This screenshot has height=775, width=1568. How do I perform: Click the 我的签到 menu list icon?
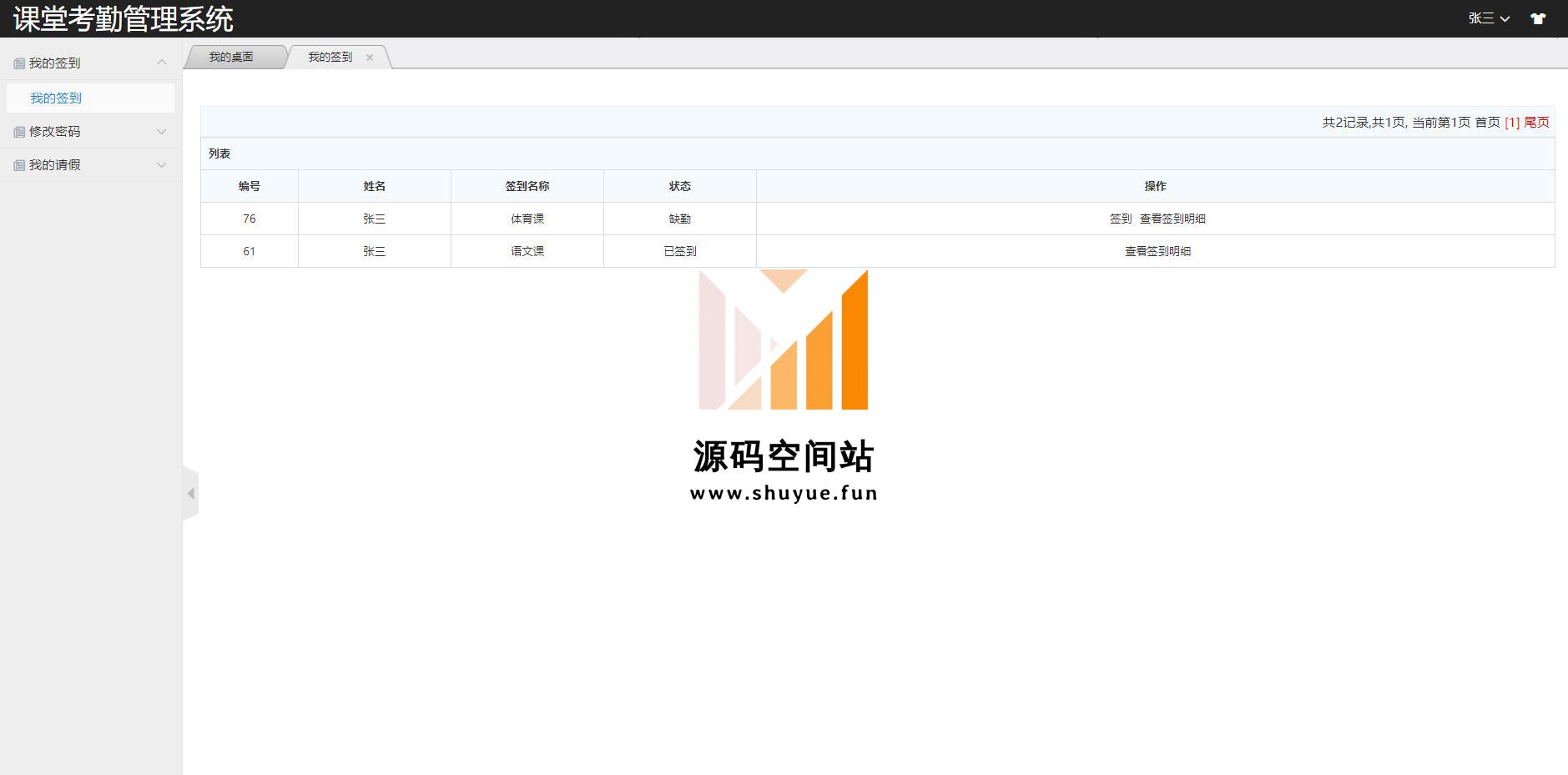(19, 63)
